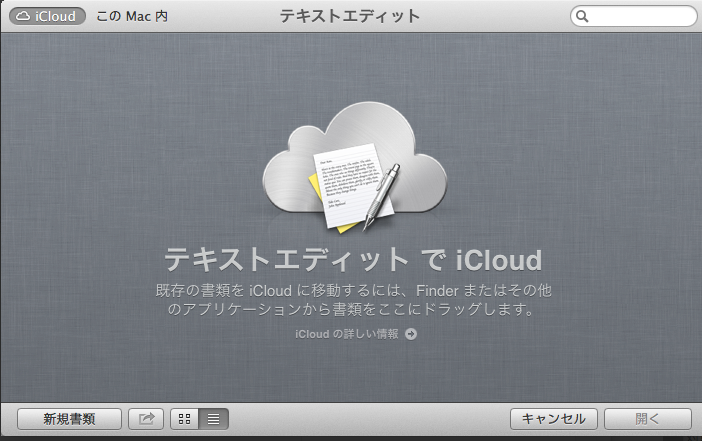This screenshot has width=702, height=441.
Task: Switch to the この Mac 内 tab
Action: tap(132, 16)
